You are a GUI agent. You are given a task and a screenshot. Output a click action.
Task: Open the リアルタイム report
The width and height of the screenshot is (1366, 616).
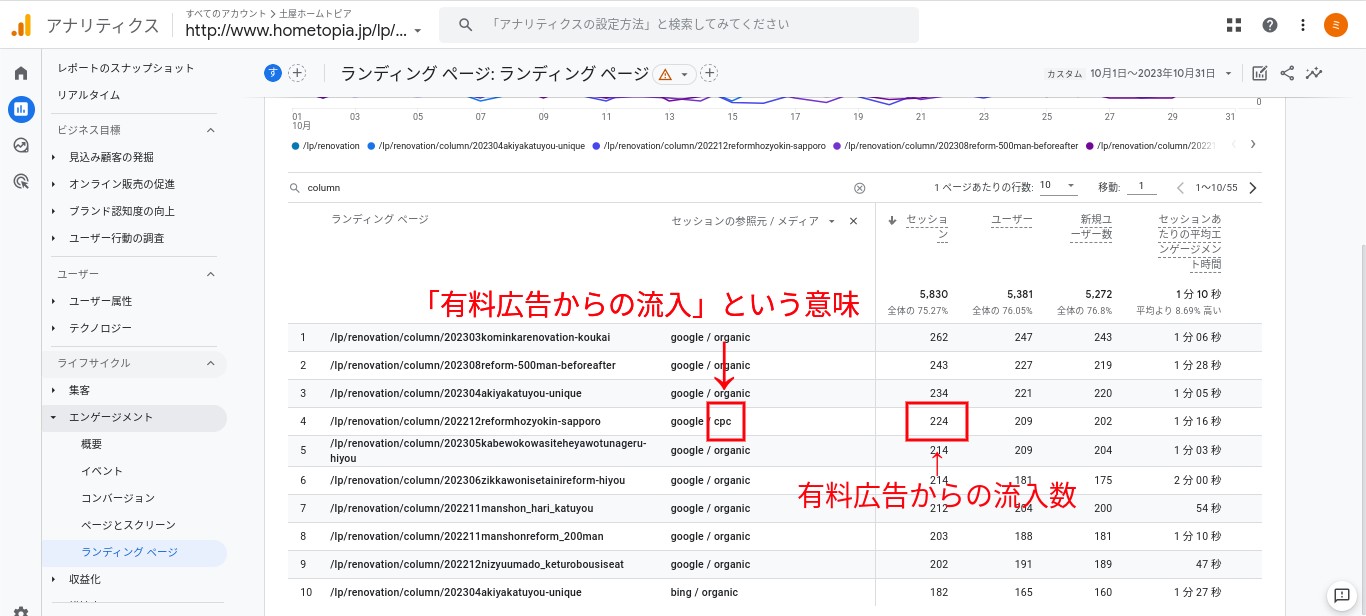click(88, 95)
